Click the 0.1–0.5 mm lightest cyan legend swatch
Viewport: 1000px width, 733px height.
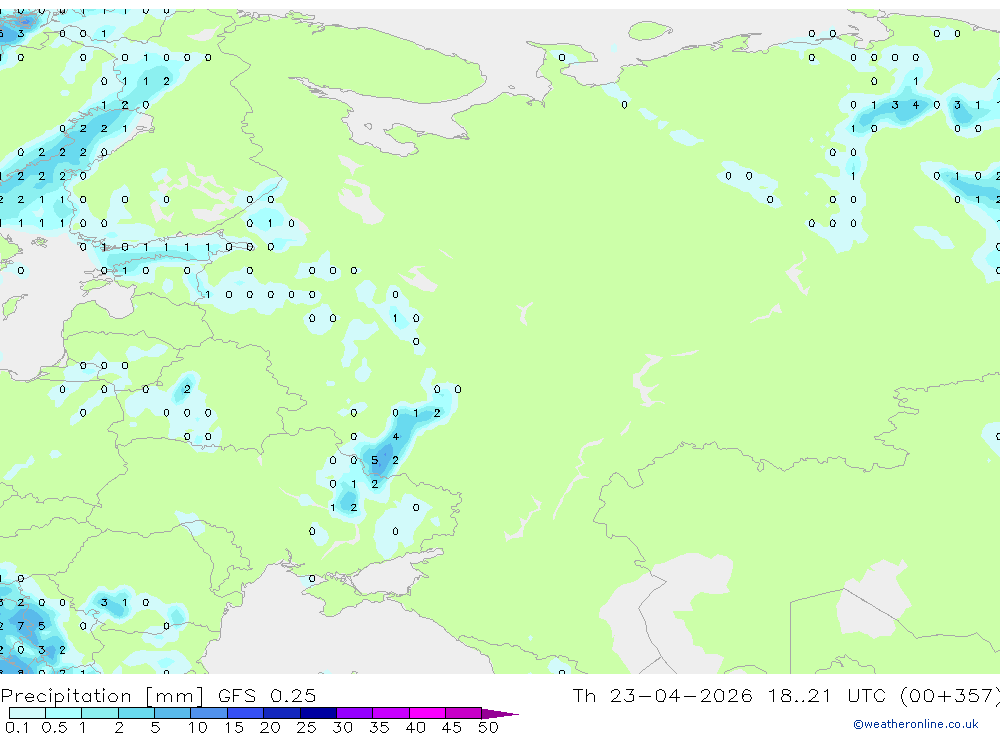pyautogui.click(x=27, y=713)
